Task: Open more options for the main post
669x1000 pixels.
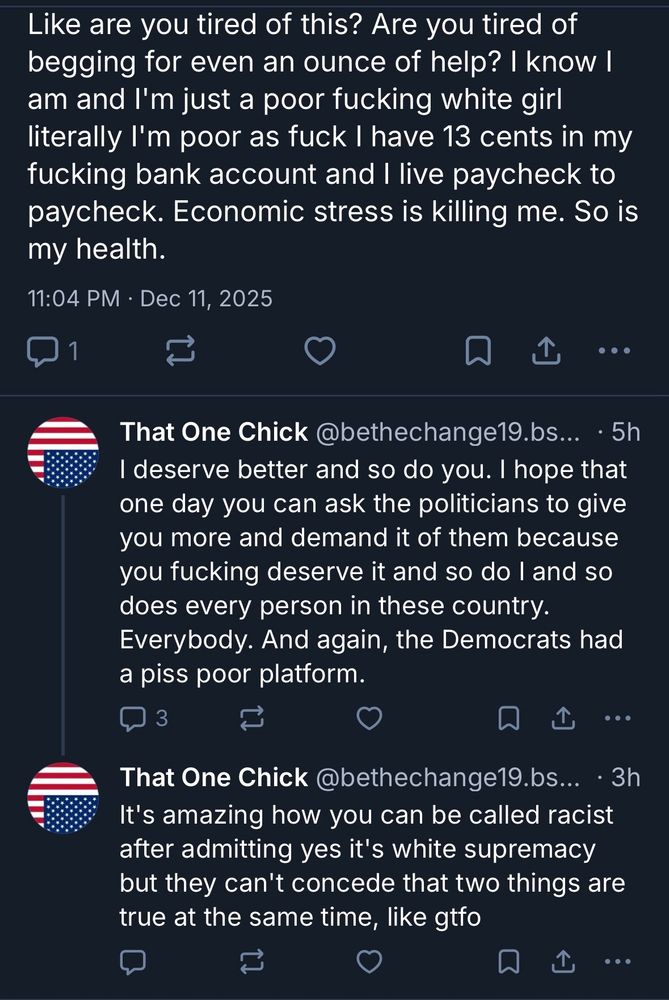Action: click(613, 351)
